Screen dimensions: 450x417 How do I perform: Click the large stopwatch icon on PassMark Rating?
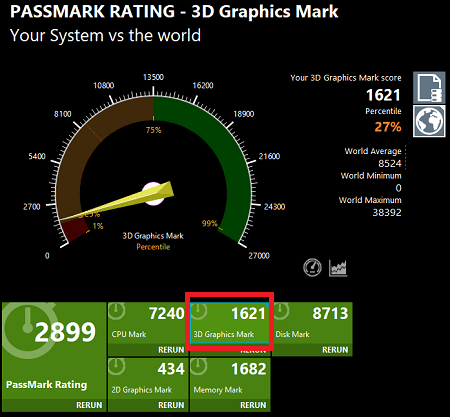[28, 330]
